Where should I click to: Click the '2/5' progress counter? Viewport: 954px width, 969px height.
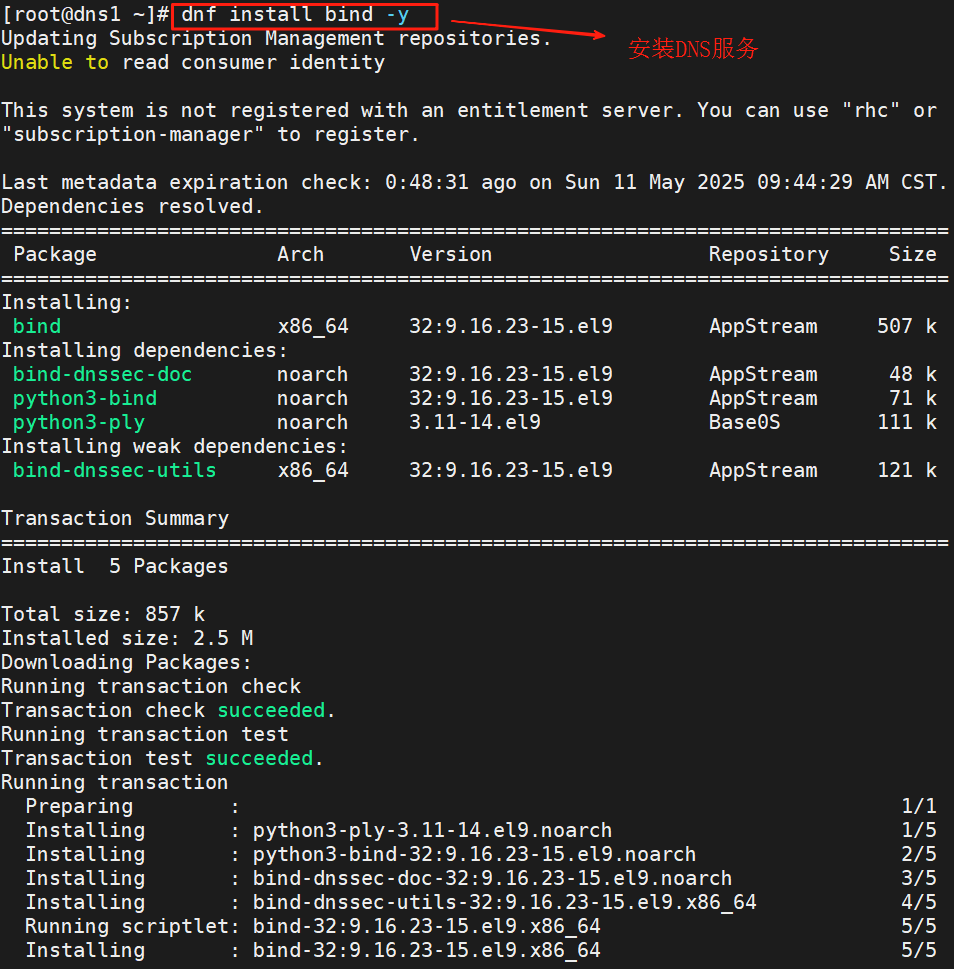pos(919,855)
